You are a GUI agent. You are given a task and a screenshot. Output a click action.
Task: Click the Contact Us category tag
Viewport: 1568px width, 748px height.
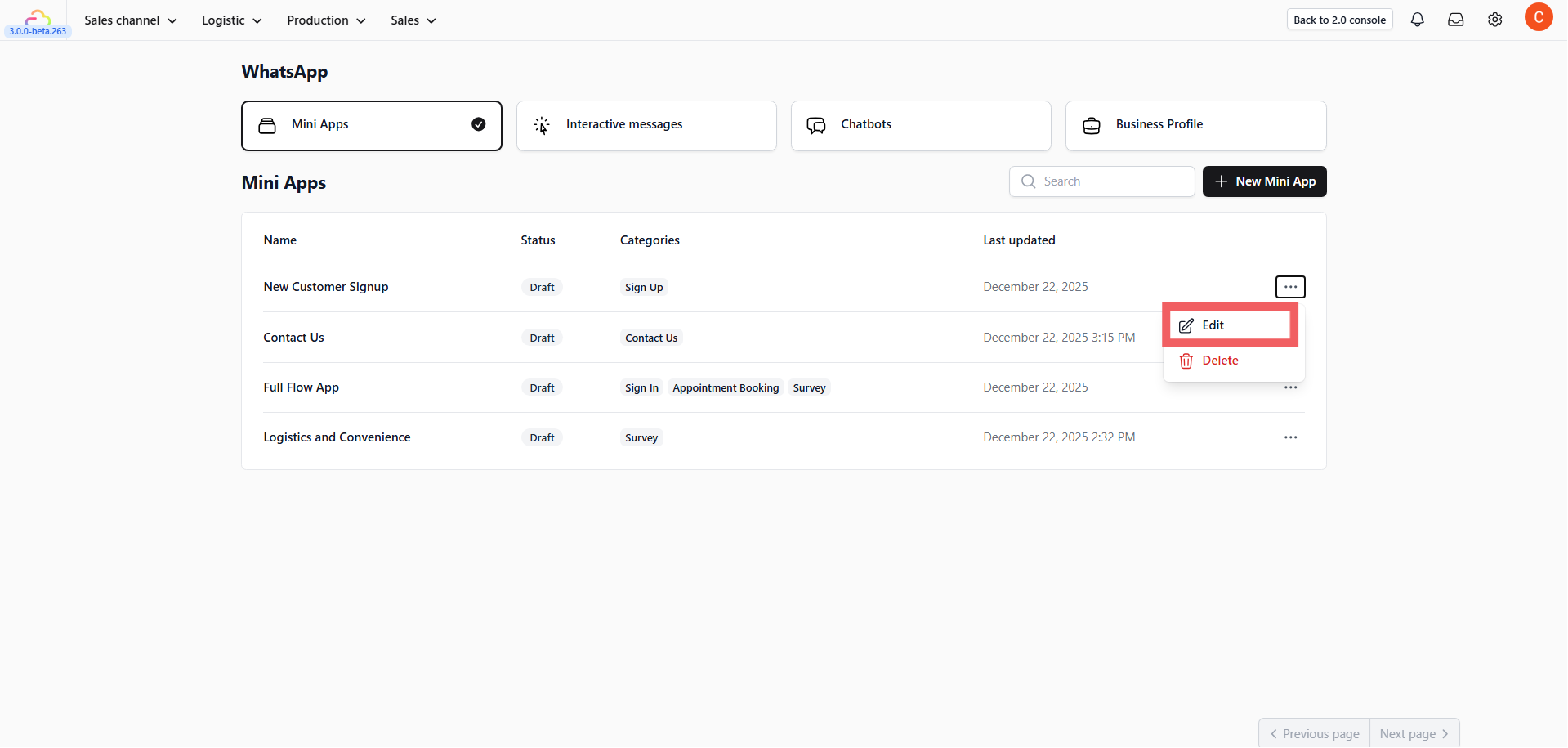click(651, 338)
